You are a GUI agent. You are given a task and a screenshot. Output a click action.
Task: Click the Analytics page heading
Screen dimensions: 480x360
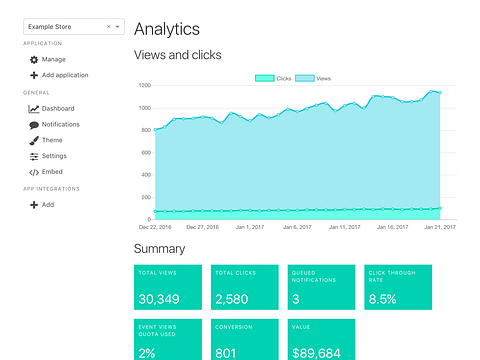pos(167,29)
